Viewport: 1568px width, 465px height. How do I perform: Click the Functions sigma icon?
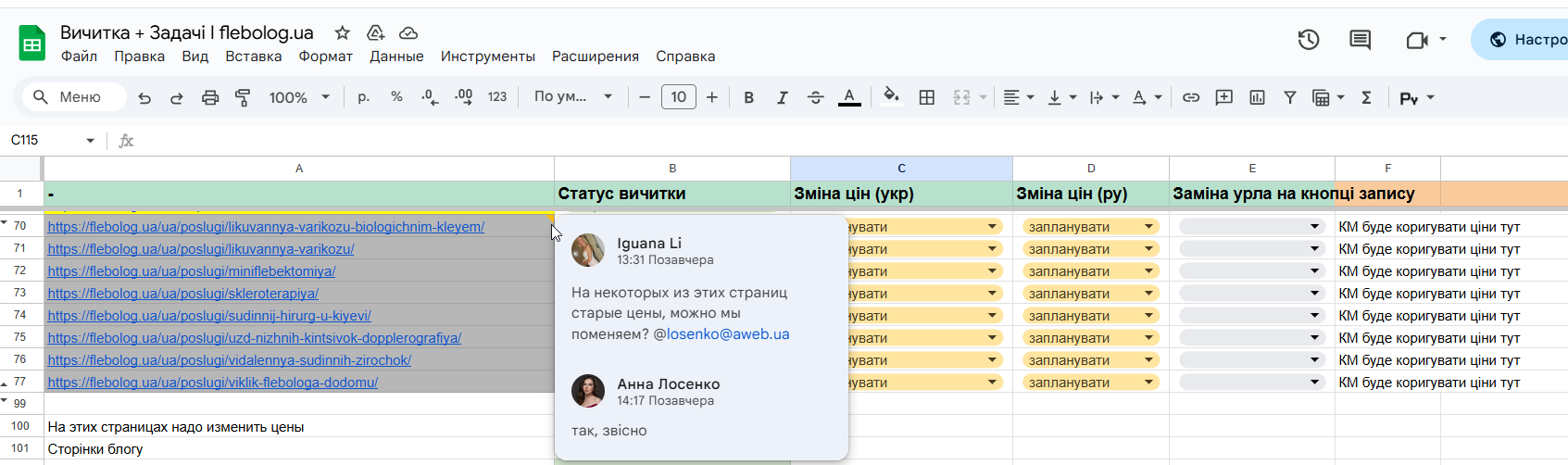(x=1366, y=97)
